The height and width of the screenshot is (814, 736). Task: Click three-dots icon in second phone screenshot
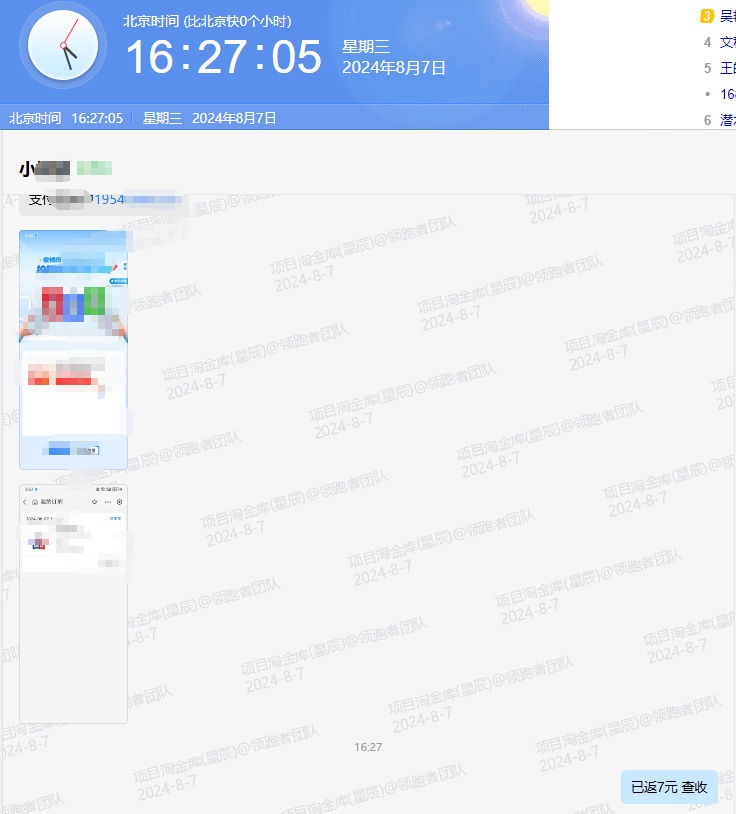(x=107, y=501)
